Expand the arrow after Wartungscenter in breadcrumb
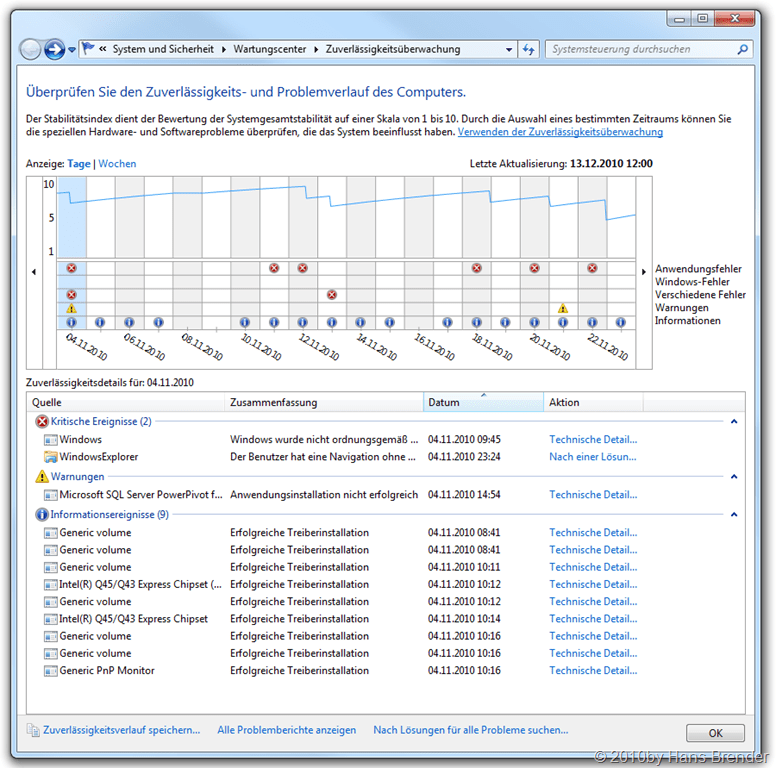The image size is (776, 768). click(316, 49)
